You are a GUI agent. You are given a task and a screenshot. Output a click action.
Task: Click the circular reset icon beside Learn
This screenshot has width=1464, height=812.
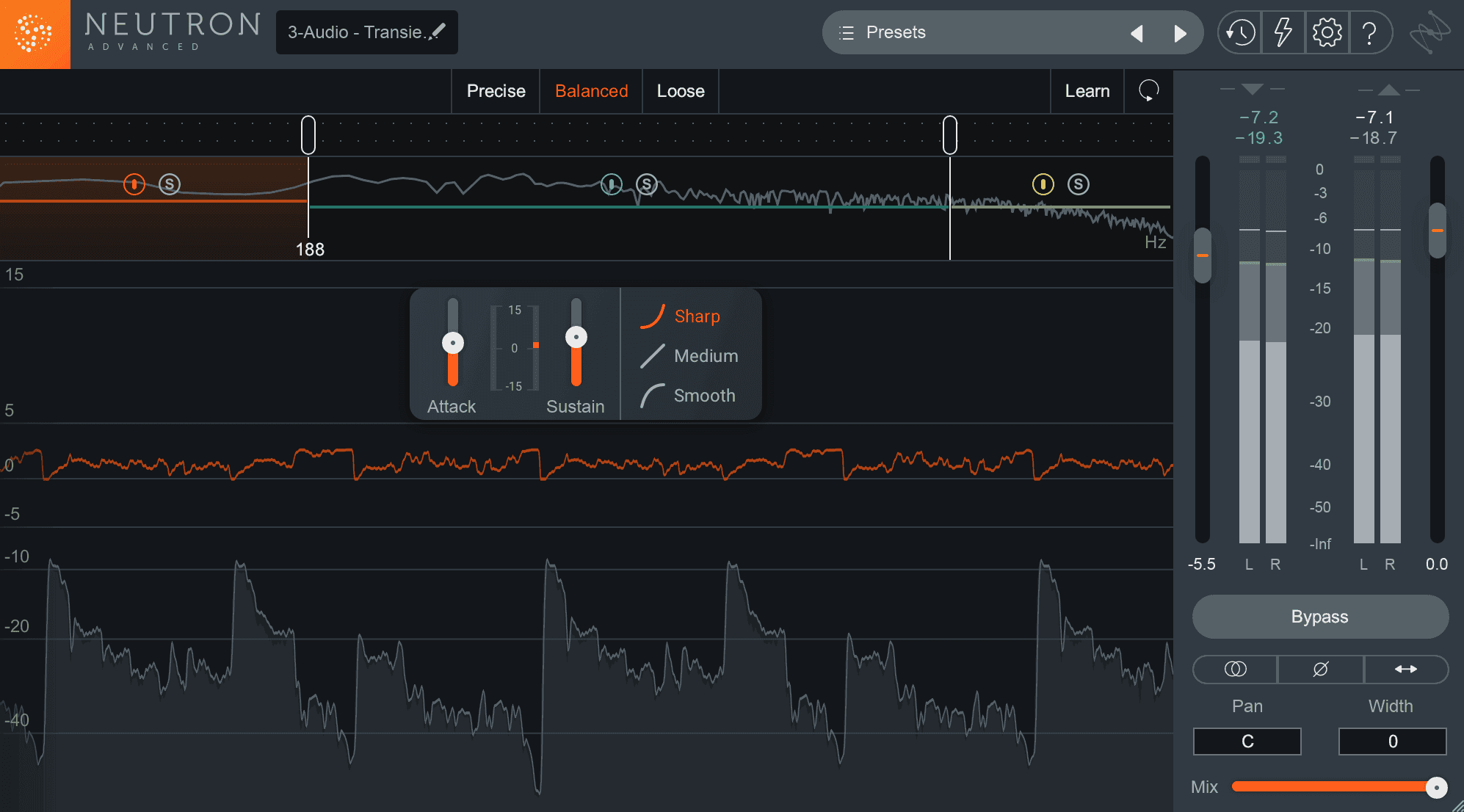coord(1148,91)
